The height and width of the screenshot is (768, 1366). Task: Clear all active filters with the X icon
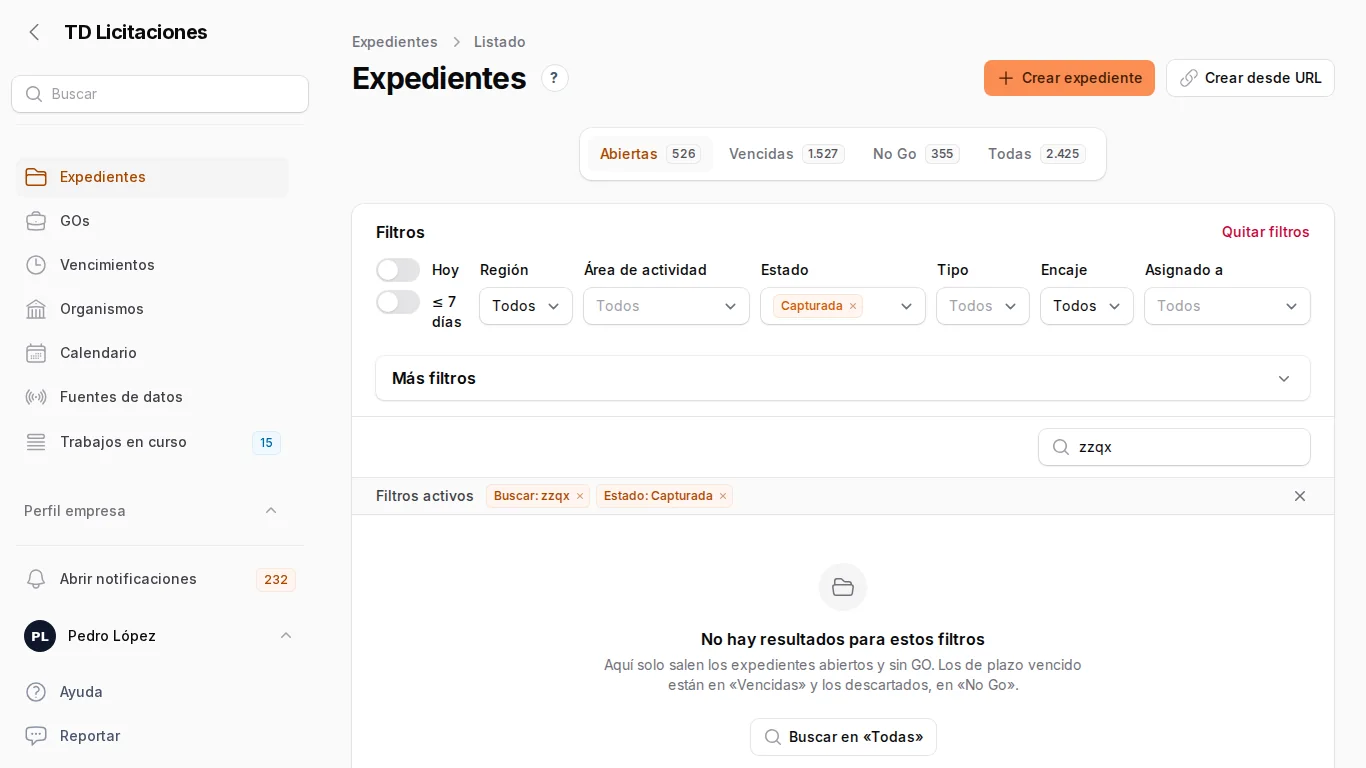tap(1300, 496)
